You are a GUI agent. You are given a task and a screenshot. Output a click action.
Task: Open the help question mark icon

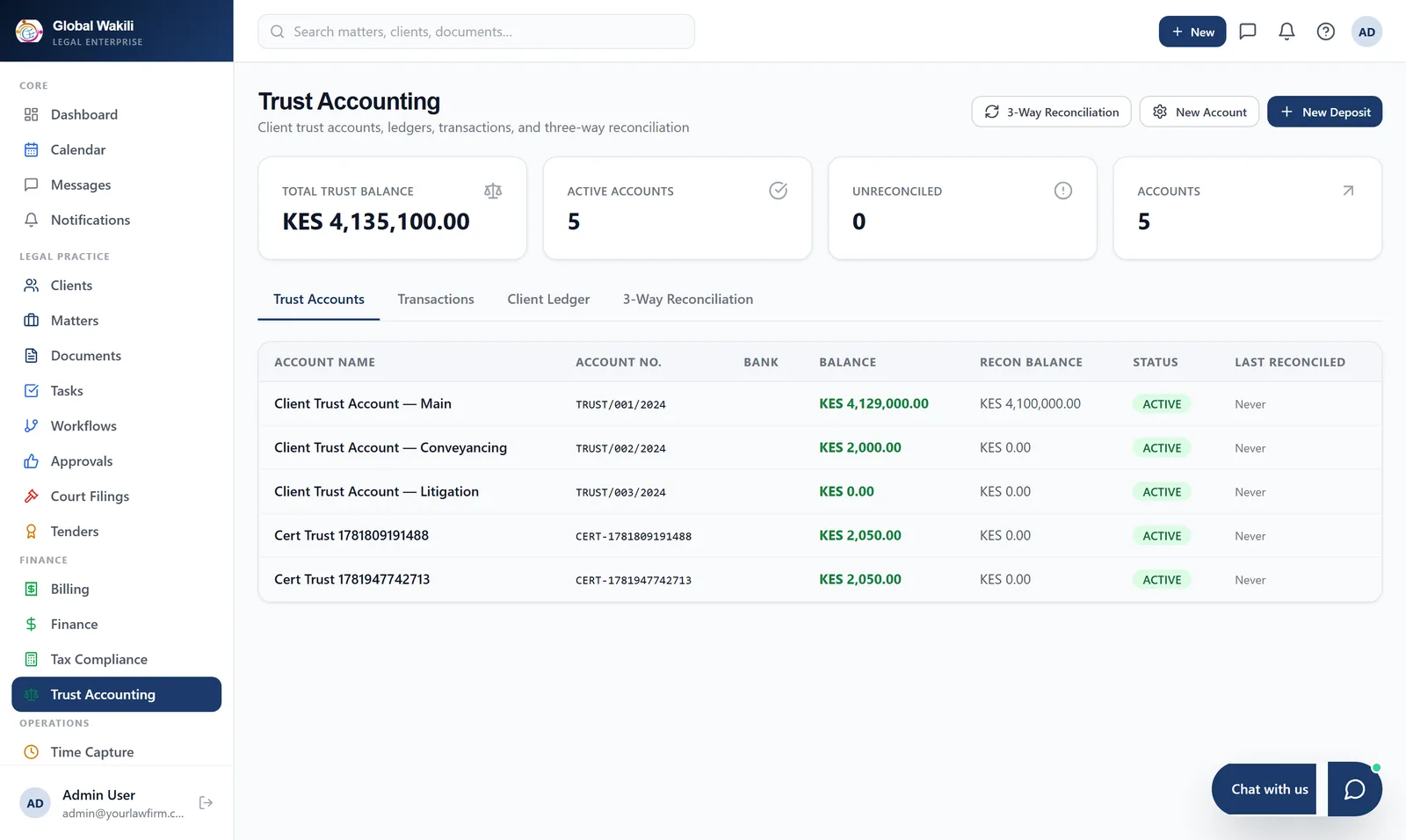click(x=1325, y=32)
